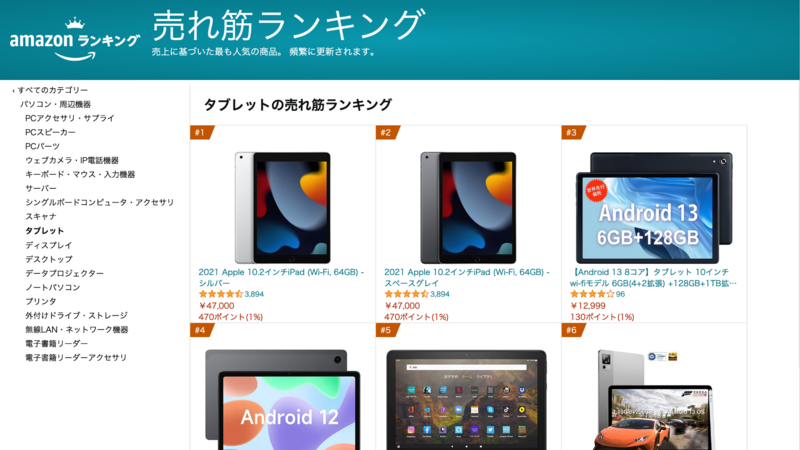Select the ノートパソコン category
Image resolution: width=800 pixels, height=450 pixels.
[53, 287]
